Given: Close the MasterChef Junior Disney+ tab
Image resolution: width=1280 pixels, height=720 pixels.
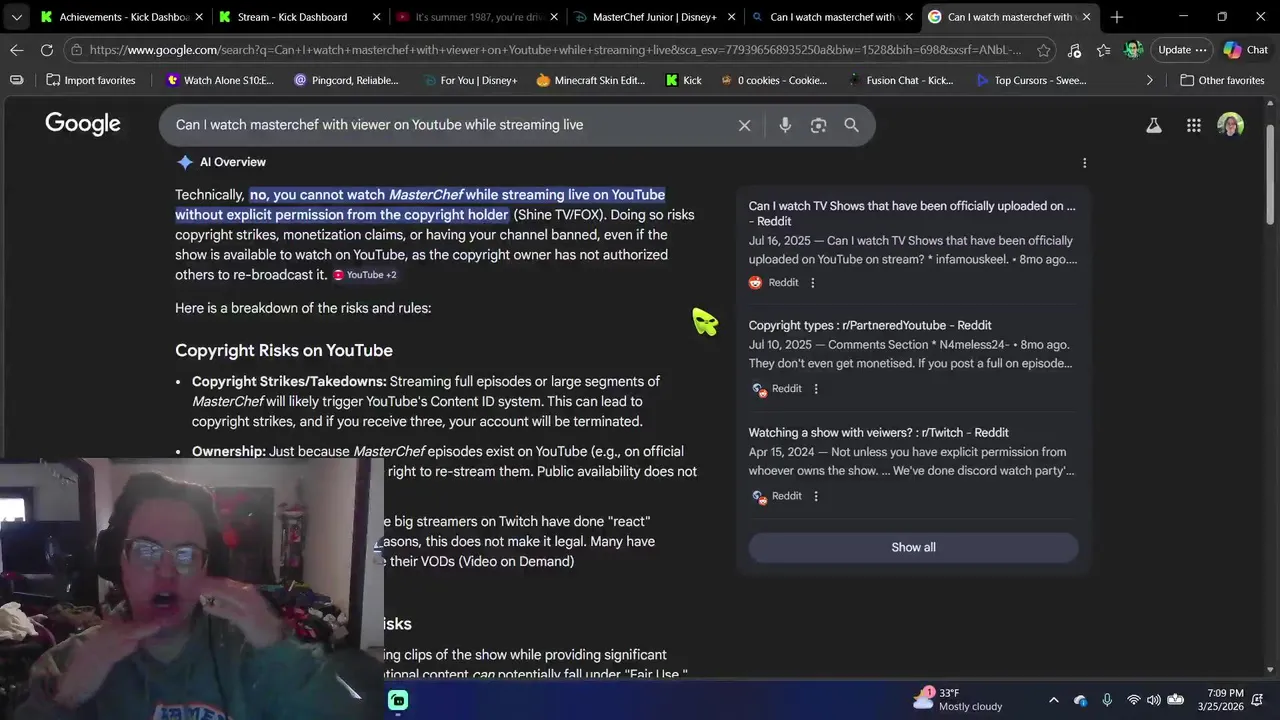Looking at the screenshot, I should tap(731, 17).
